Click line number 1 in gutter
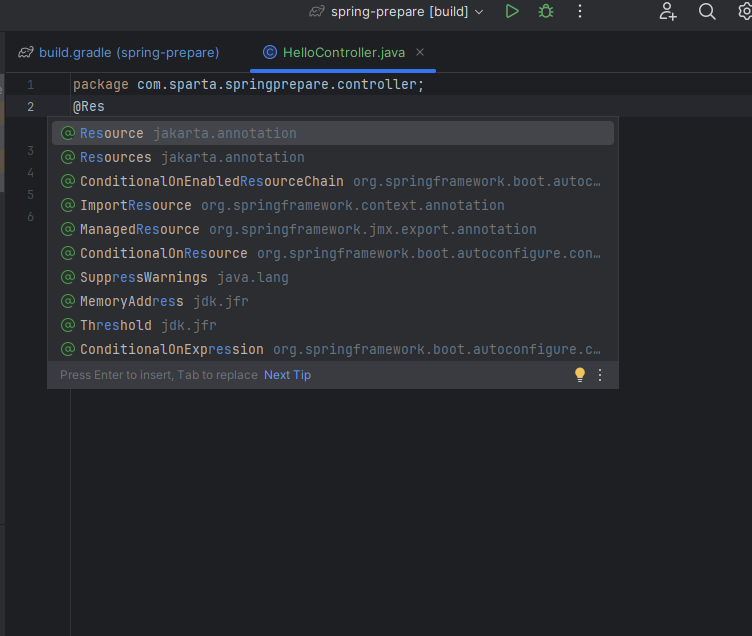The height and width of the screenshot is (636, 752). coord(30,85)
